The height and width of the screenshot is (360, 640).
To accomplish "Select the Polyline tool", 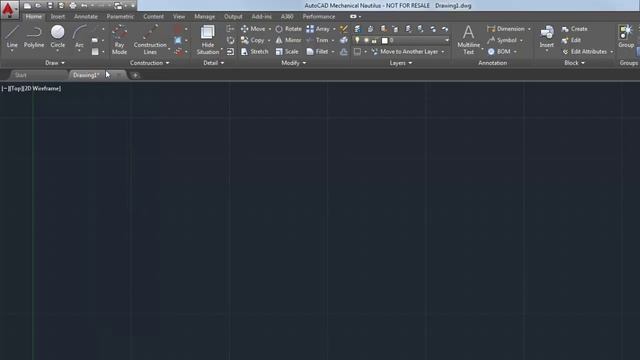I will click(34, 38).
